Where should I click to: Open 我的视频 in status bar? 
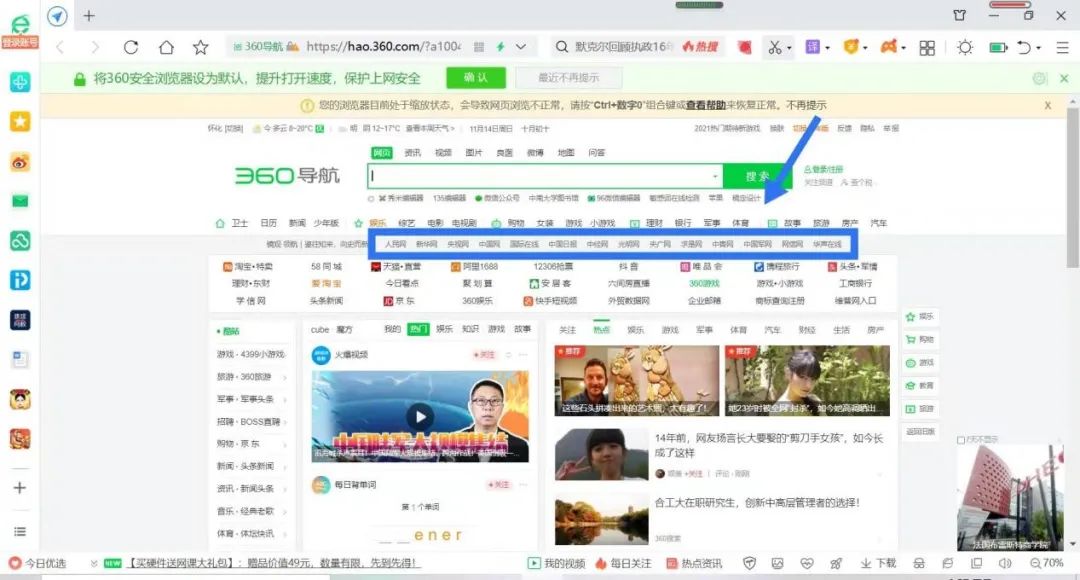tap(557, 563)
